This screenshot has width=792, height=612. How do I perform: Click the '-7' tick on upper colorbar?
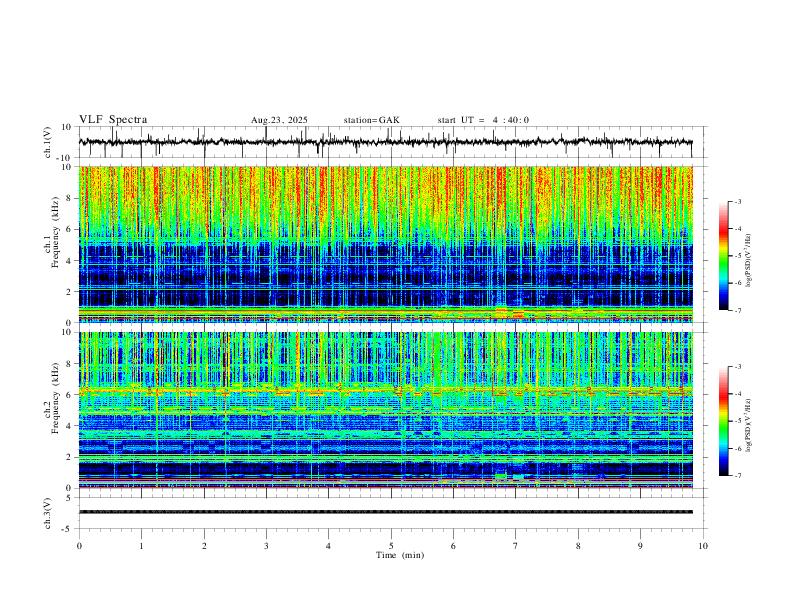(737, 310)
